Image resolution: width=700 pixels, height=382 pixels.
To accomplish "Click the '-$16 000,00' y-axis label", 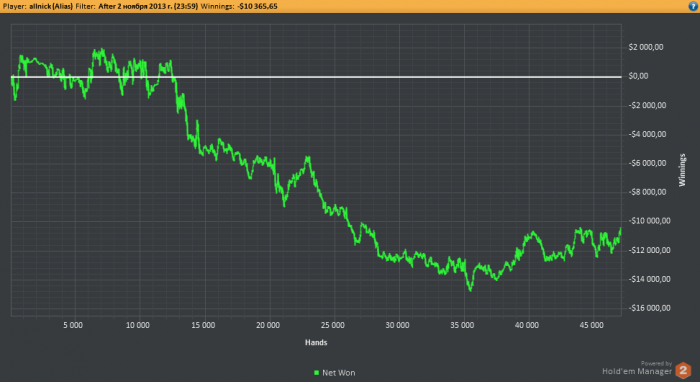I will coord(649,308).
